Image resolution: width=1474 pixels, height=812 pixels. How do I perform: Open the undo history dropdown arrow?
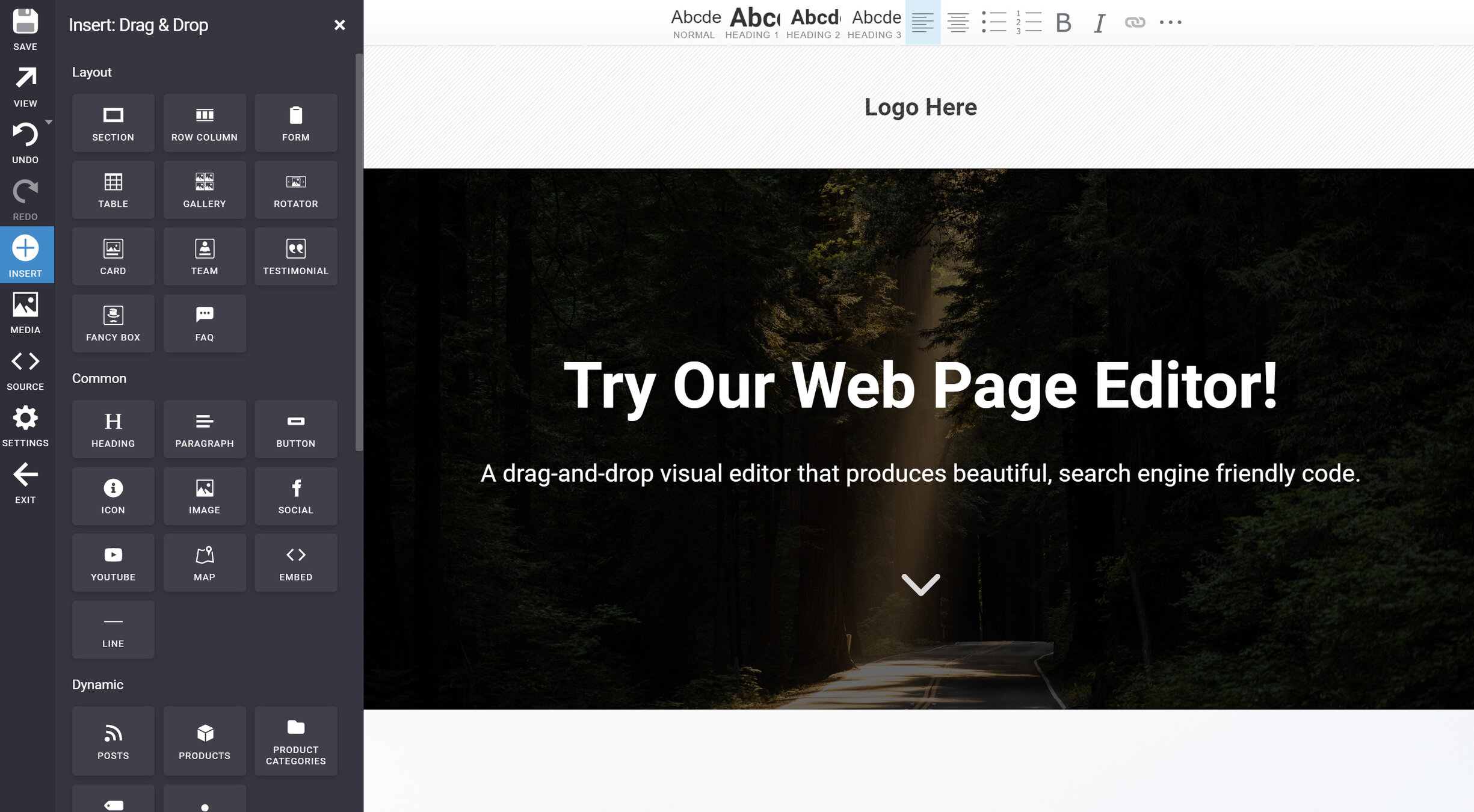click(x=49, y=122)
